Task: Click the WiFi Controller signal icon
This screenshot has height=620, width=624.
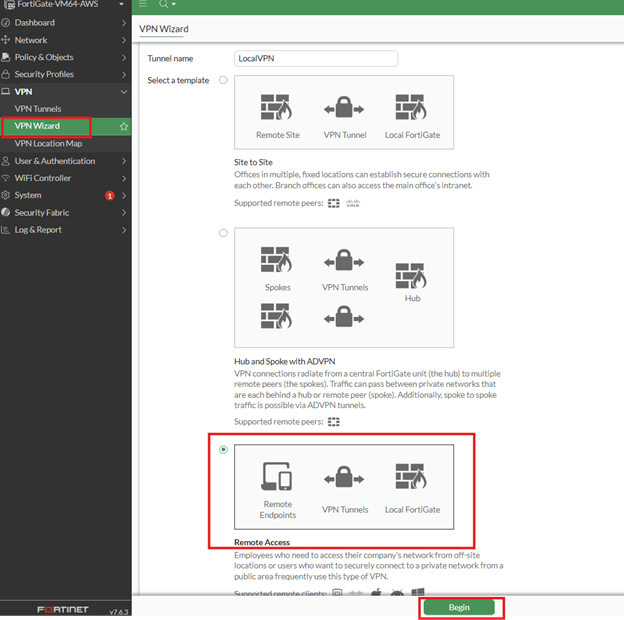Action: (x=6, y=178)
